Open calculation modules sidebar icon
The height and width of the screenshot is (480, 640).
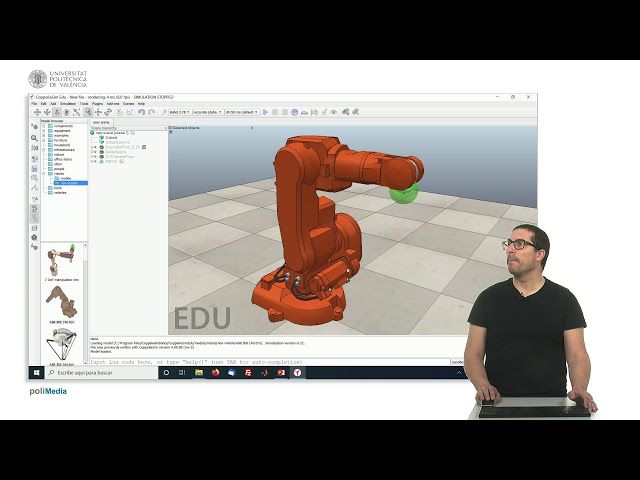pos(34,148)
